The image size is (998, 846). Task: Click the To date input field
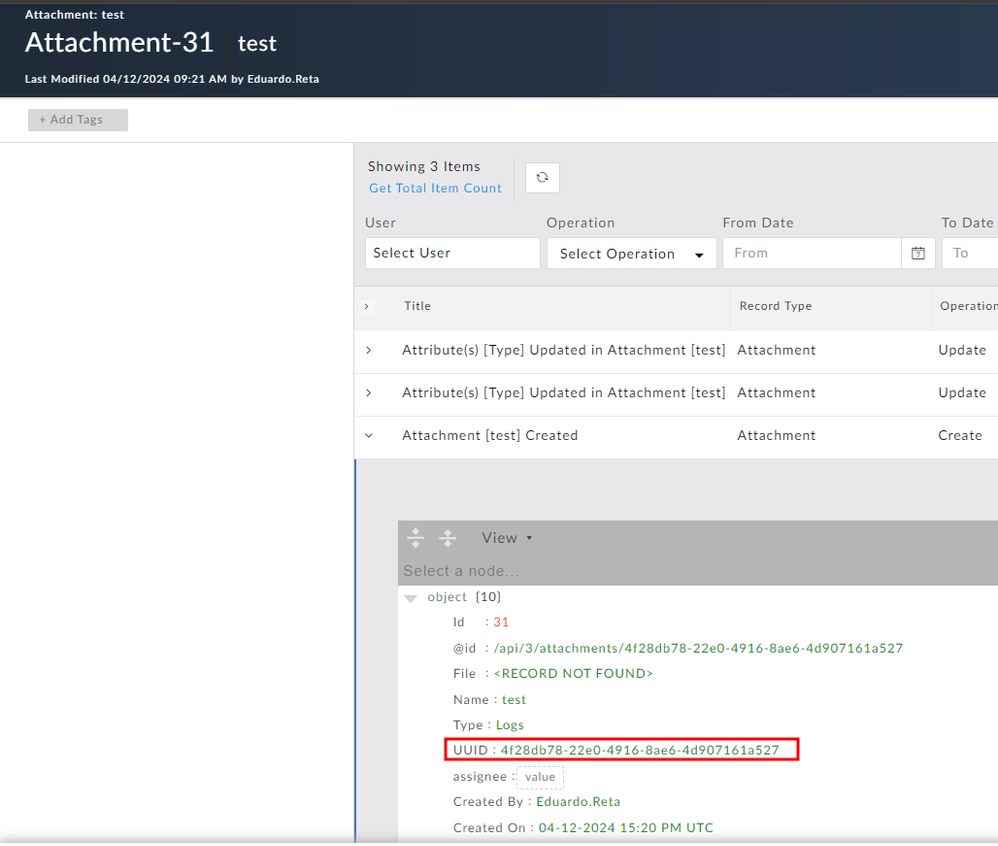(970, 253)
